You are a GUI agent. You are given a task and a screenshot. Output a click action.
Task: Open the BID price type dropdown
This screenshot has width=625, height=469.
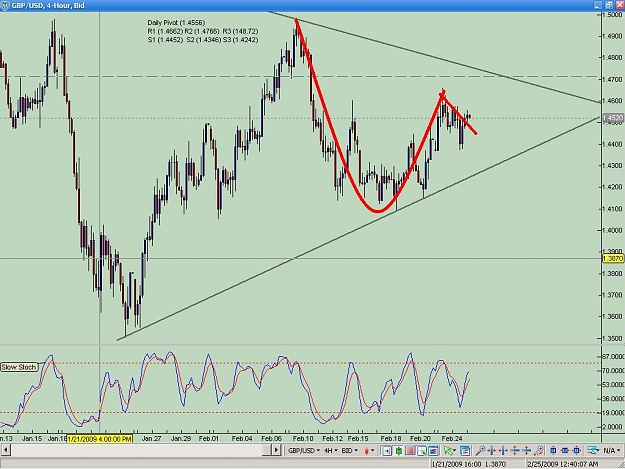point(350,451)
